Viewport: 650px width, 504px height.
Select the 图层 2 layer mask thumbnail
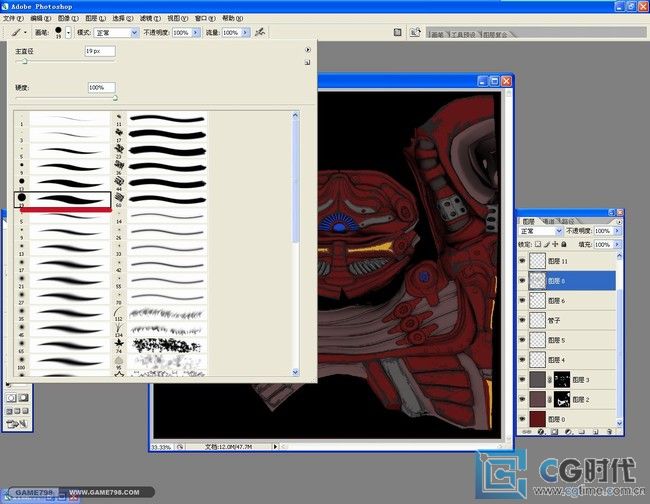click(x=562, y=399)
